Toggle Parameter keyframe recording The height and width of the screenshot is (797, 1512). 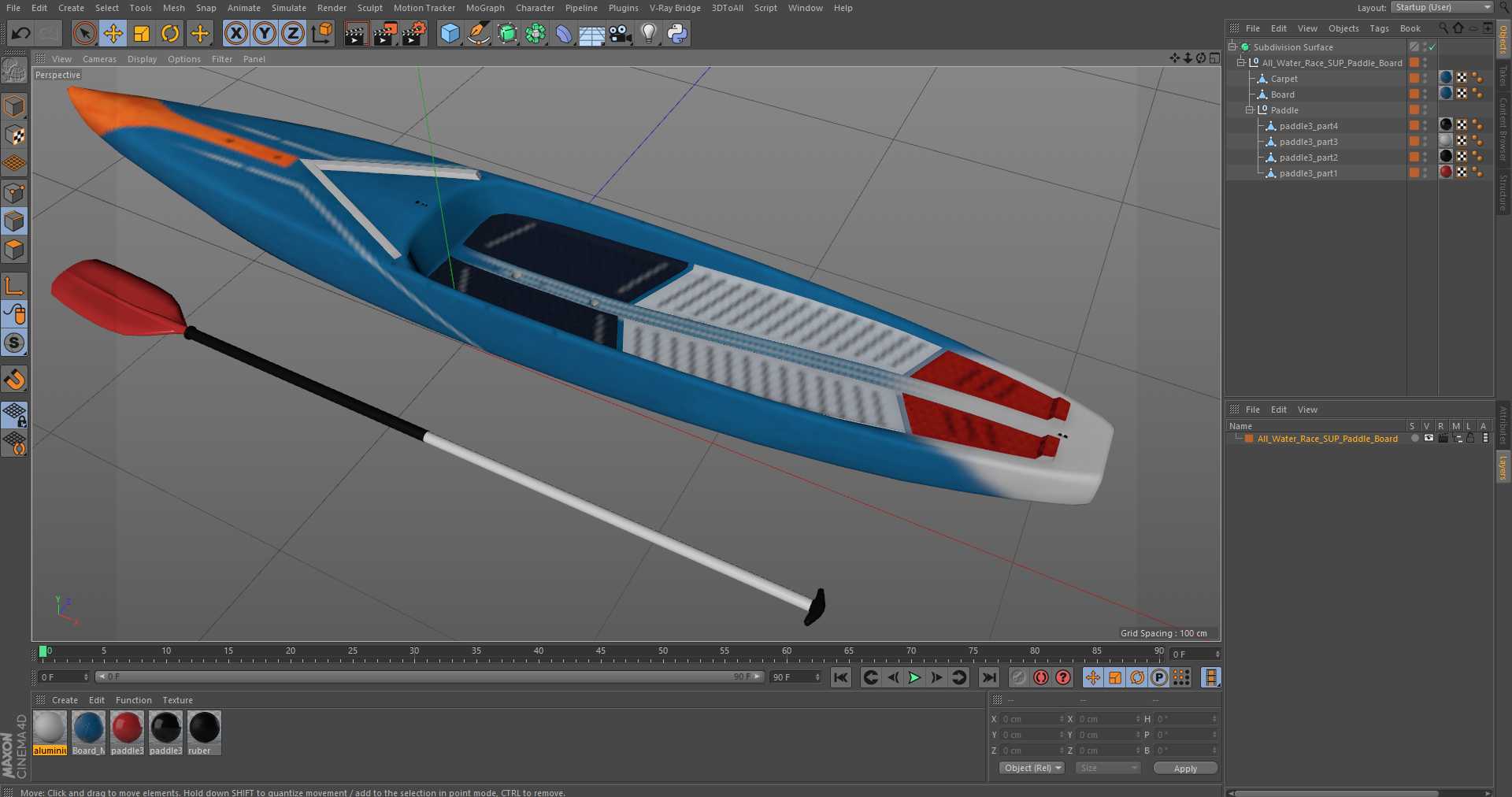(1159, 677)
